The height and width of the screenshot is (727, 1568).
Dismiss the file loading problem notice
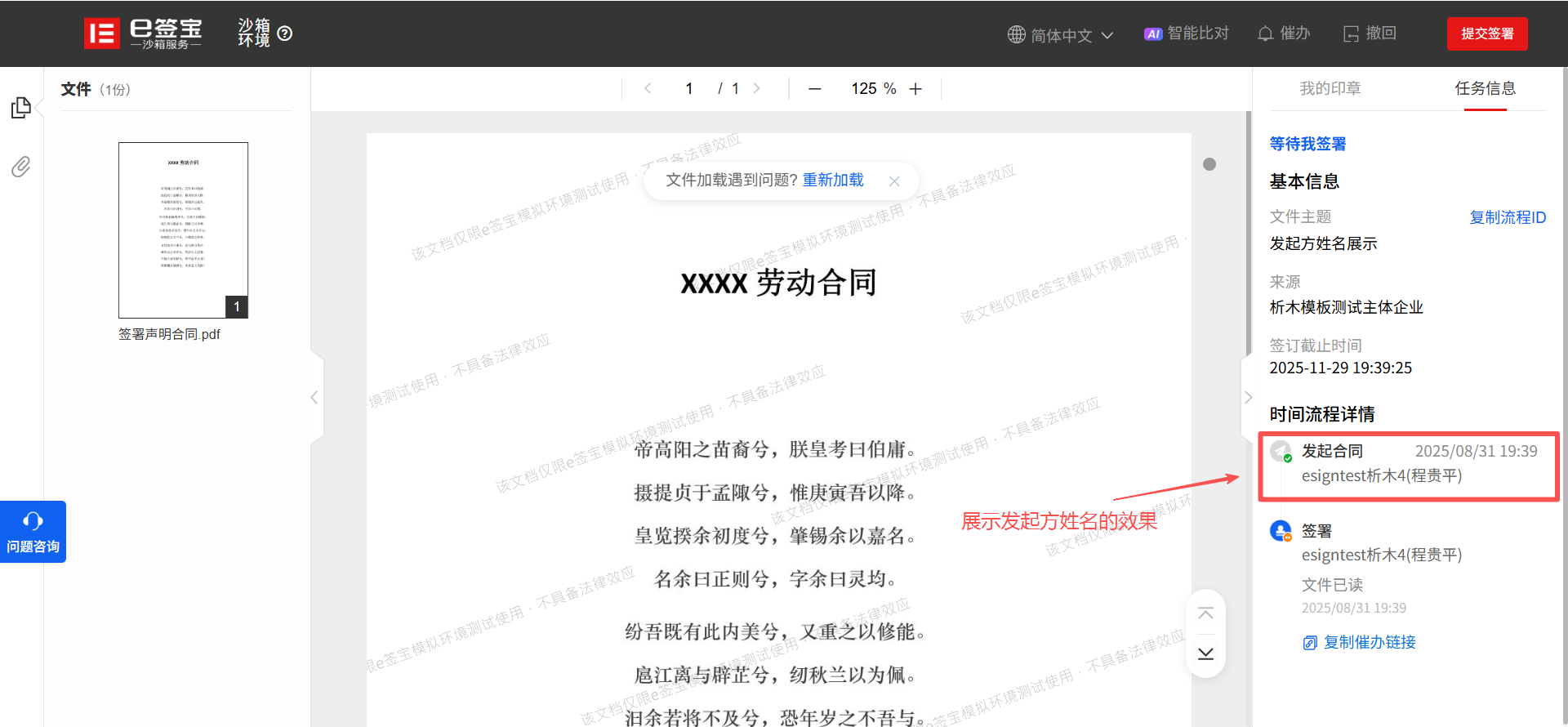pyautogui.click(x=894, y=181)
